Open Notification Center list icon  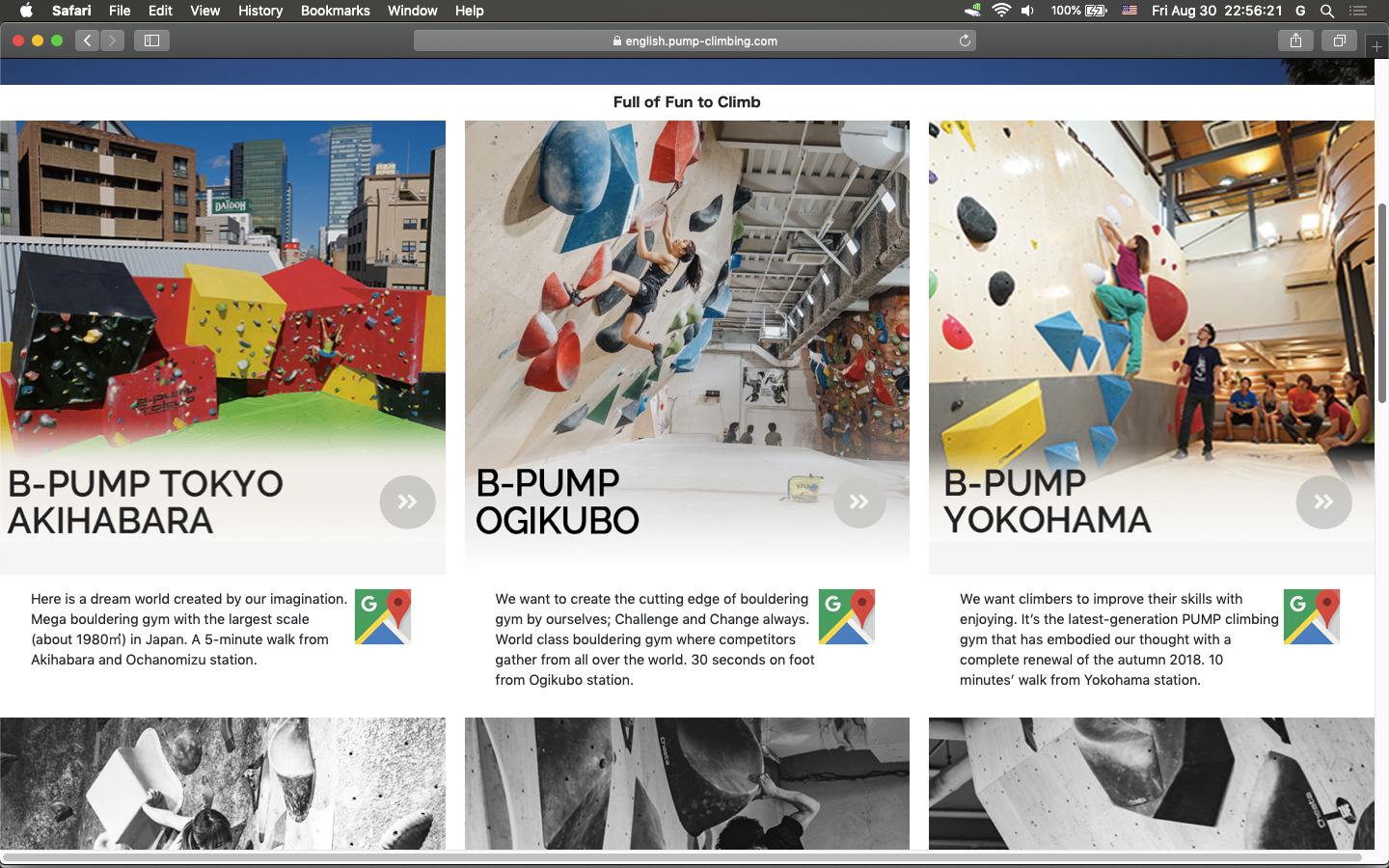pyautogui.click(x=1358, y=11)
